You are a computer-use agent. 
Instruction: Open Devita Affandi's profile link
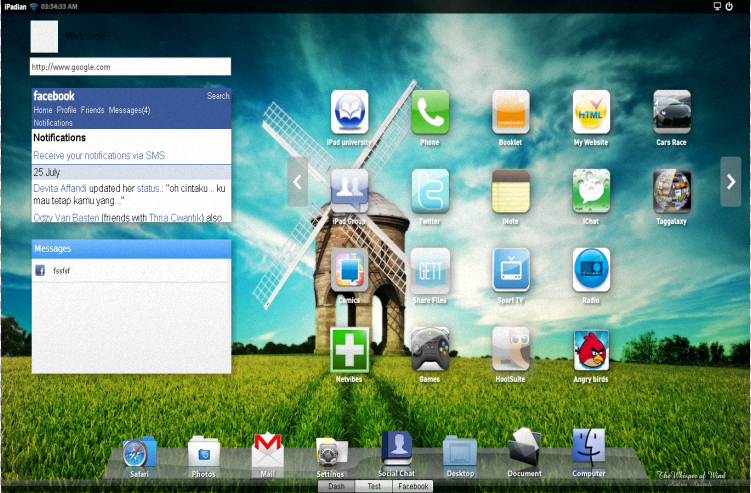tap(60, 188)
